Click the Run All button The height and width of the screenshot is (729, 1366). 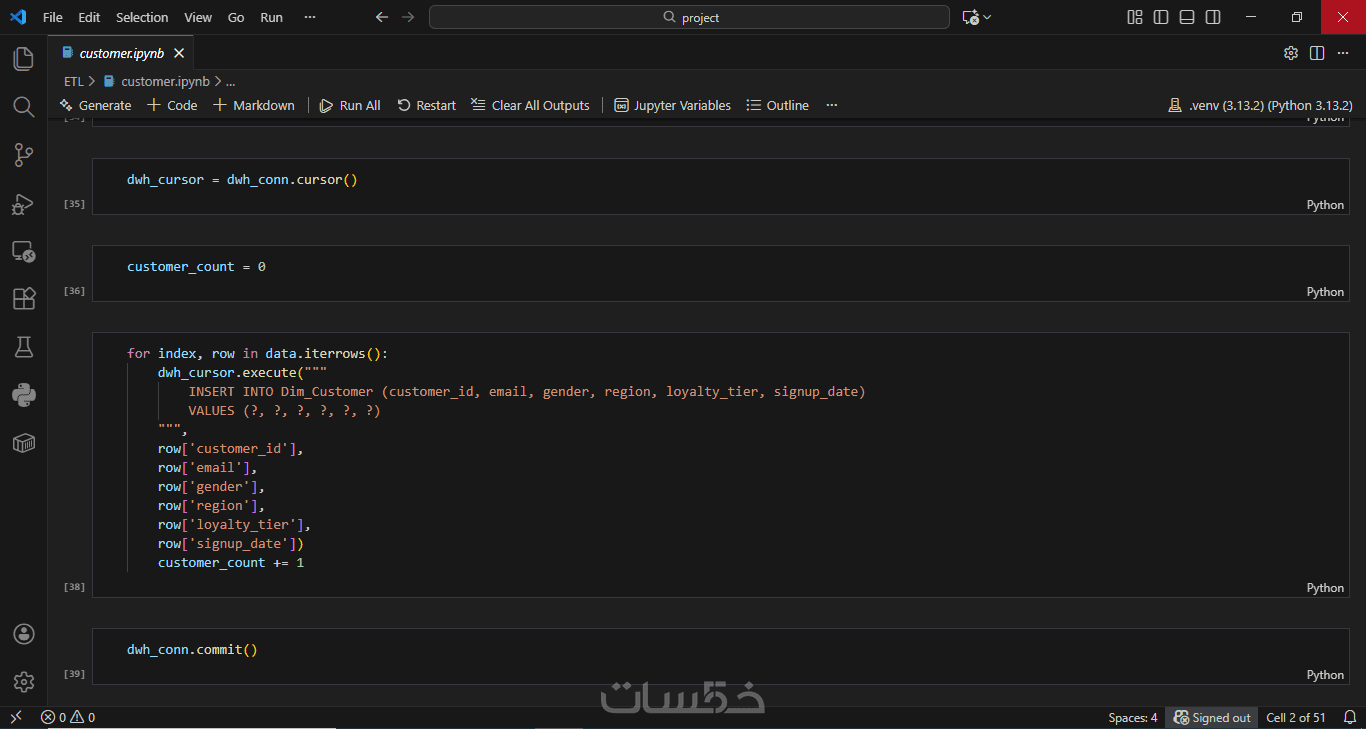click(350, 105)
